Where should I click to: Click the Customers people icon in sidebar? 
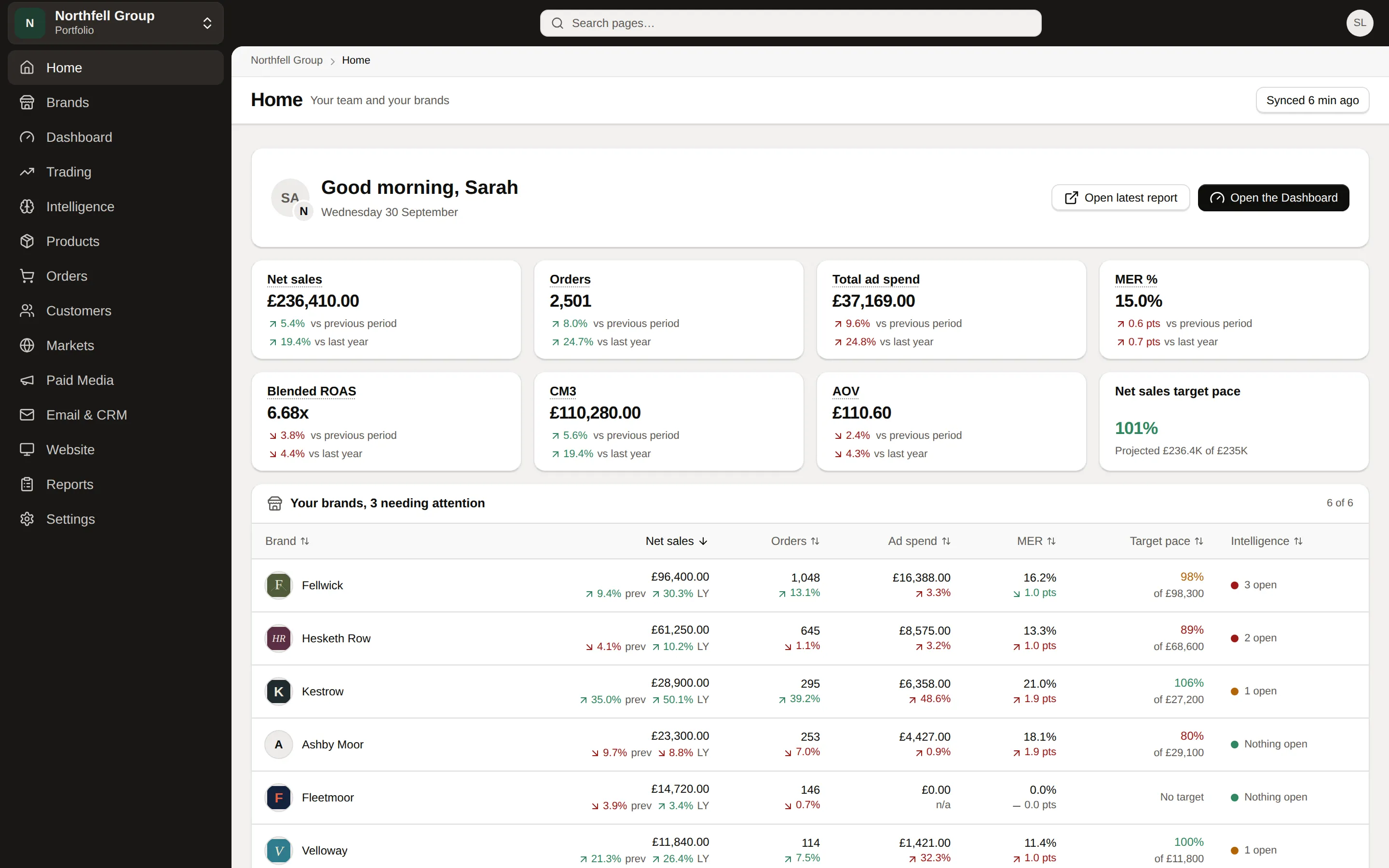coord(27,311)
